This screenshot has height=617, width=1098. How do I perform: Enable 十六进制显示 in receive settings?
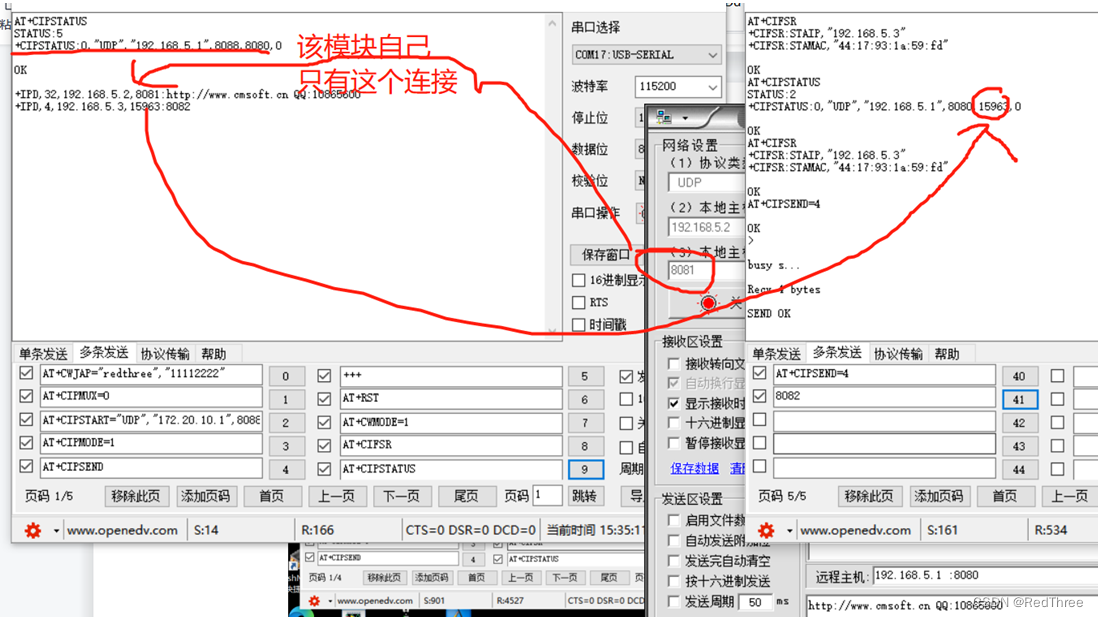click(x=674, y=423)
